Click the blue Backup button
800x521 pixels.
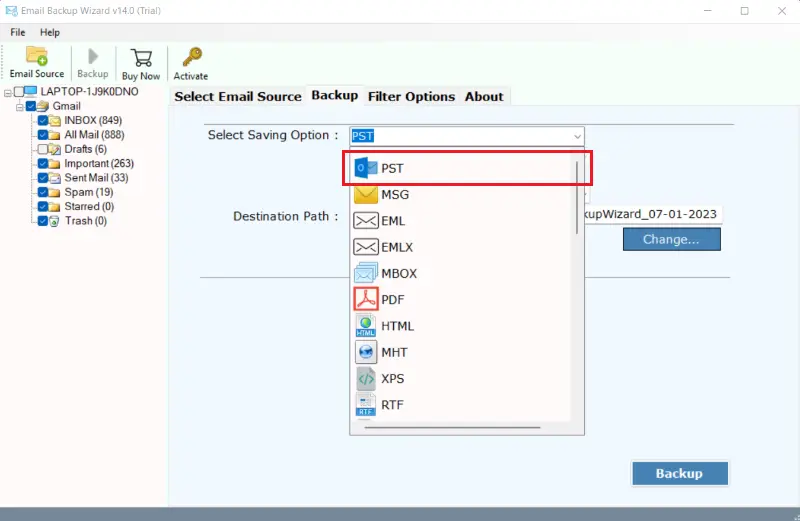[x=680, y=474]
